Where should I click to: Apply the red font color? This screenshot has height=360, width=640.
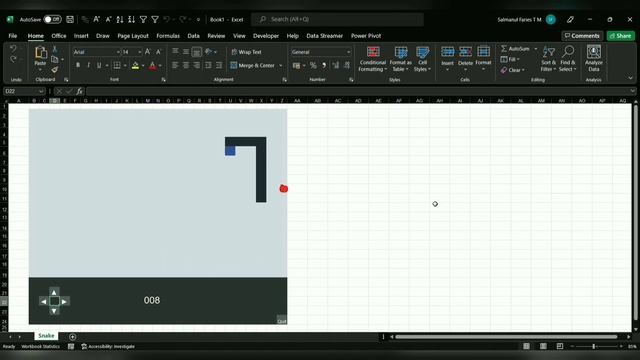pyautogui.click(x=152, y=65)
